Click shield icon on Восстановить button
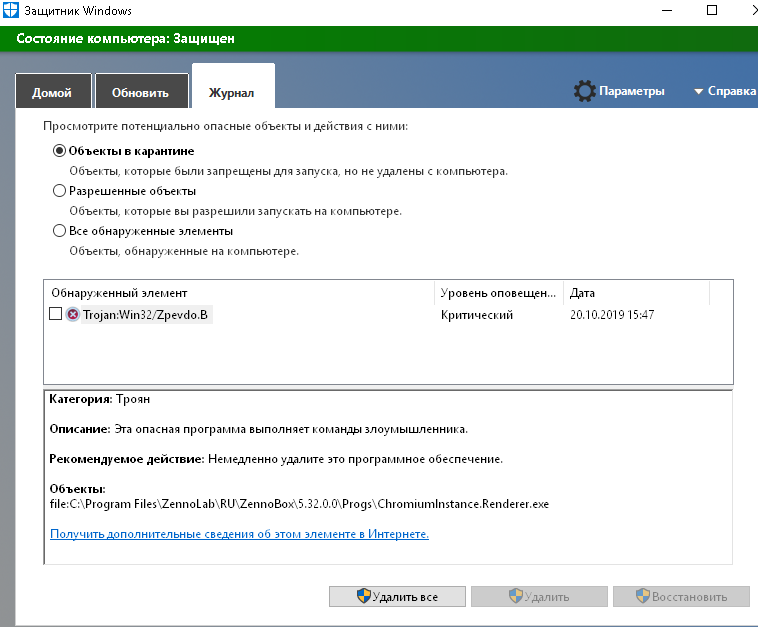This screenshot has height=627, width=758. (x=642, y=596)
